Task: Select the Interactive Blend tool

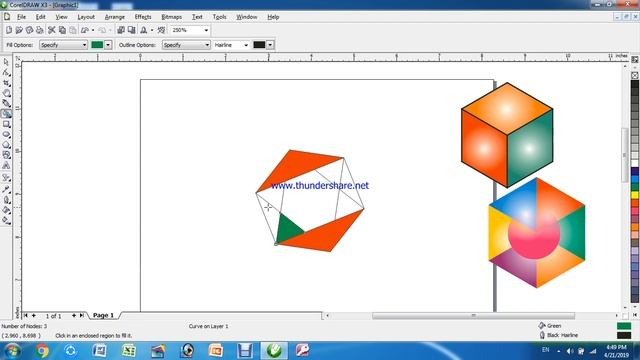Action: tap(6, 178)
